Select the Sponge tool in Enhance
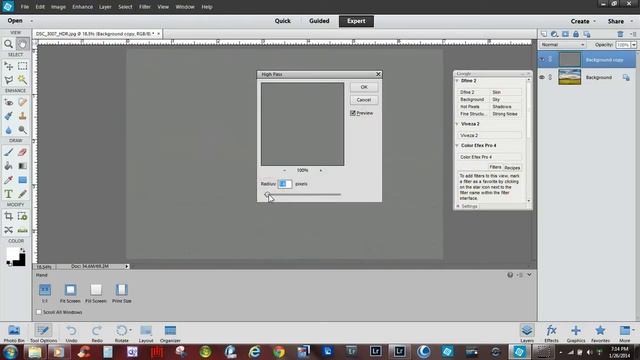 22,130
